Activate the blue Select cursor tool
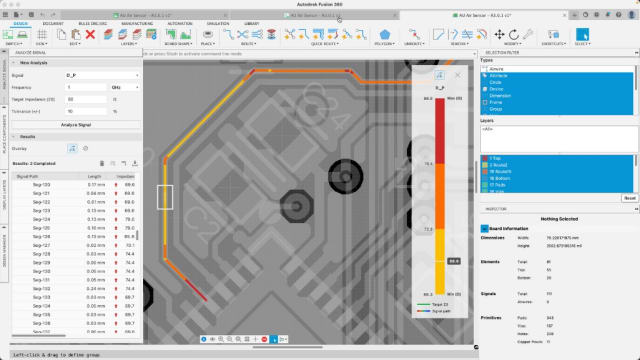Viewport: 640px width, 360px height. (x=582, y=35)
